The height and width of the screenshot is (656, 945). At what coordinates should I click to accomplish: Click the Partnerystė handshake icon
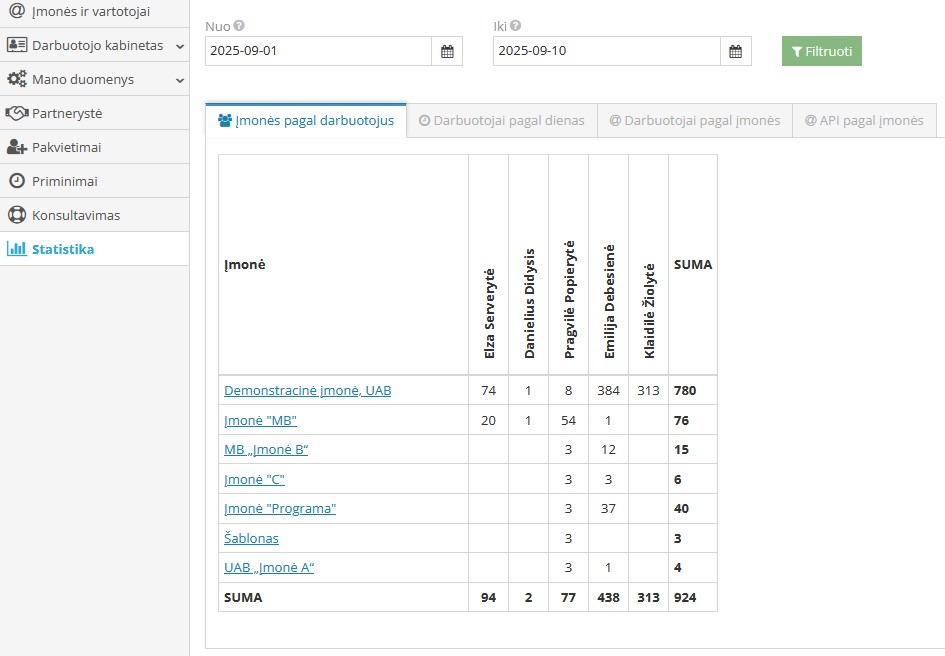pos(16,113)
